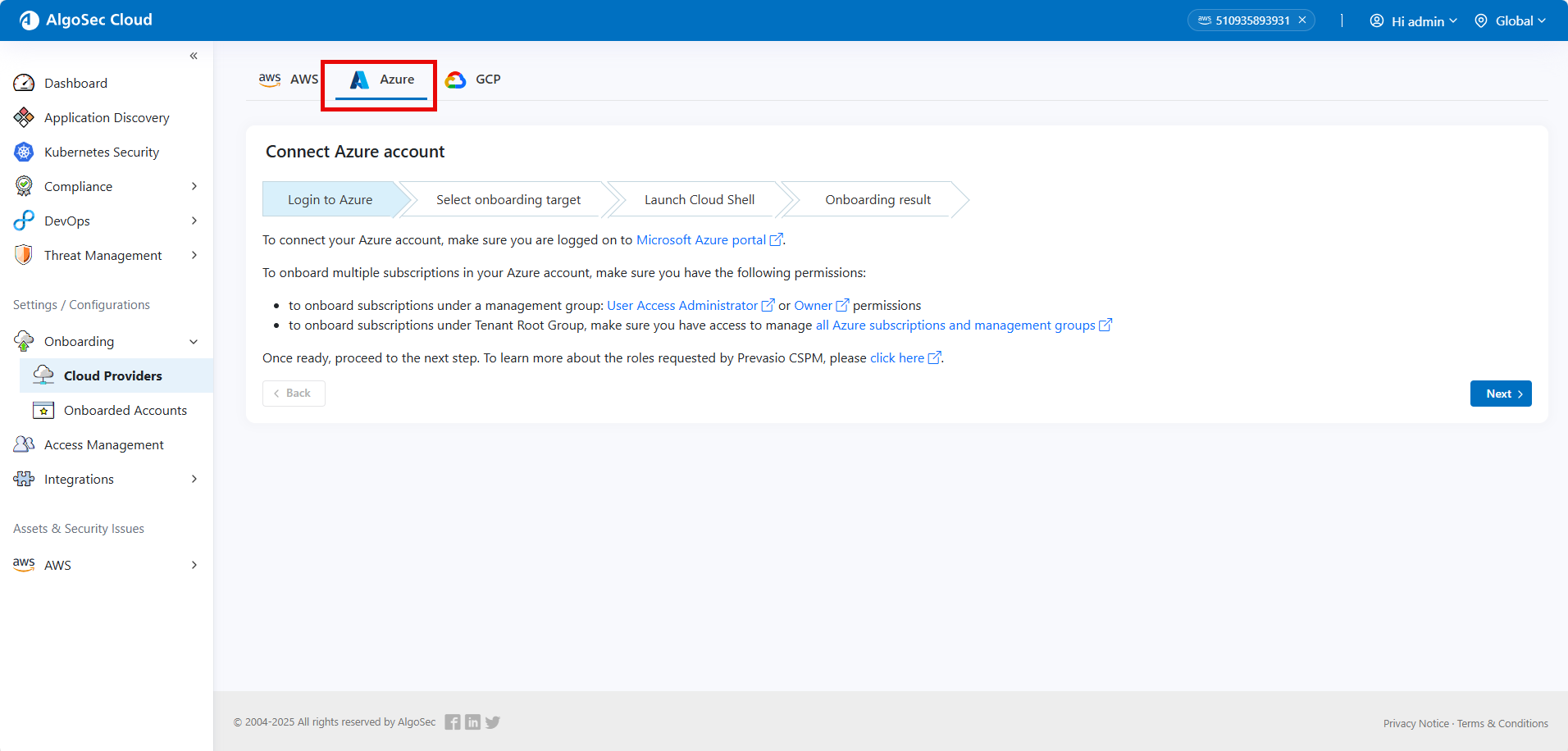Image resolution: width=1568 pixels, height=751 pixels.
Task: Click the Application Discovery diamond icon
Action: point(24,117)
